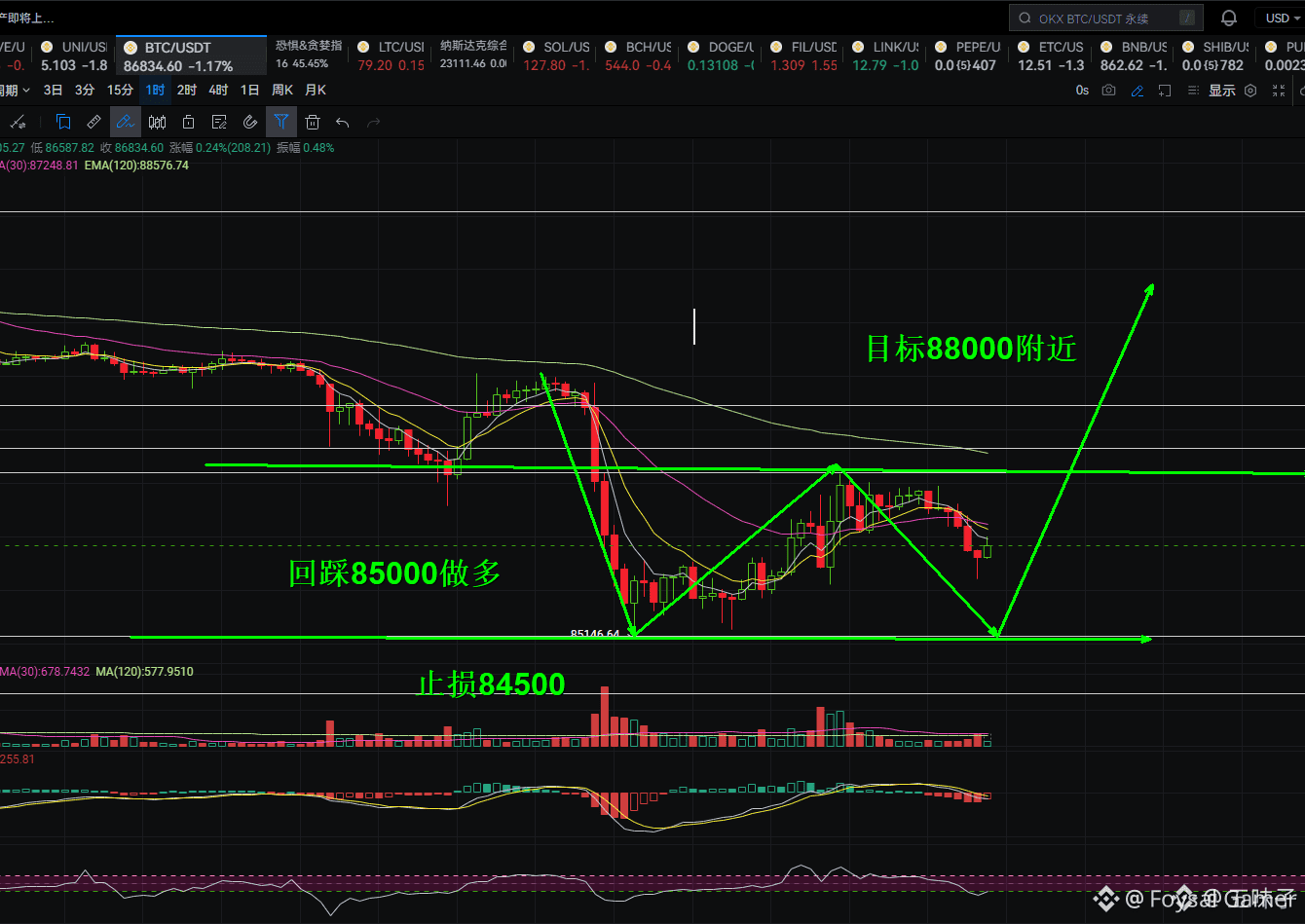Open the FIL/USDT ticker tab

point(802,55)
